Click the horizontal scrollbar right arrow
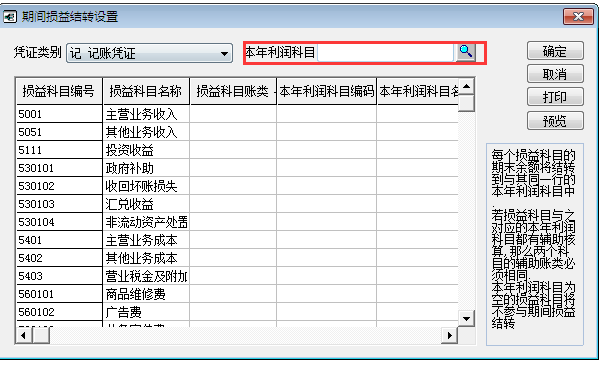 [x=449, y=336]
